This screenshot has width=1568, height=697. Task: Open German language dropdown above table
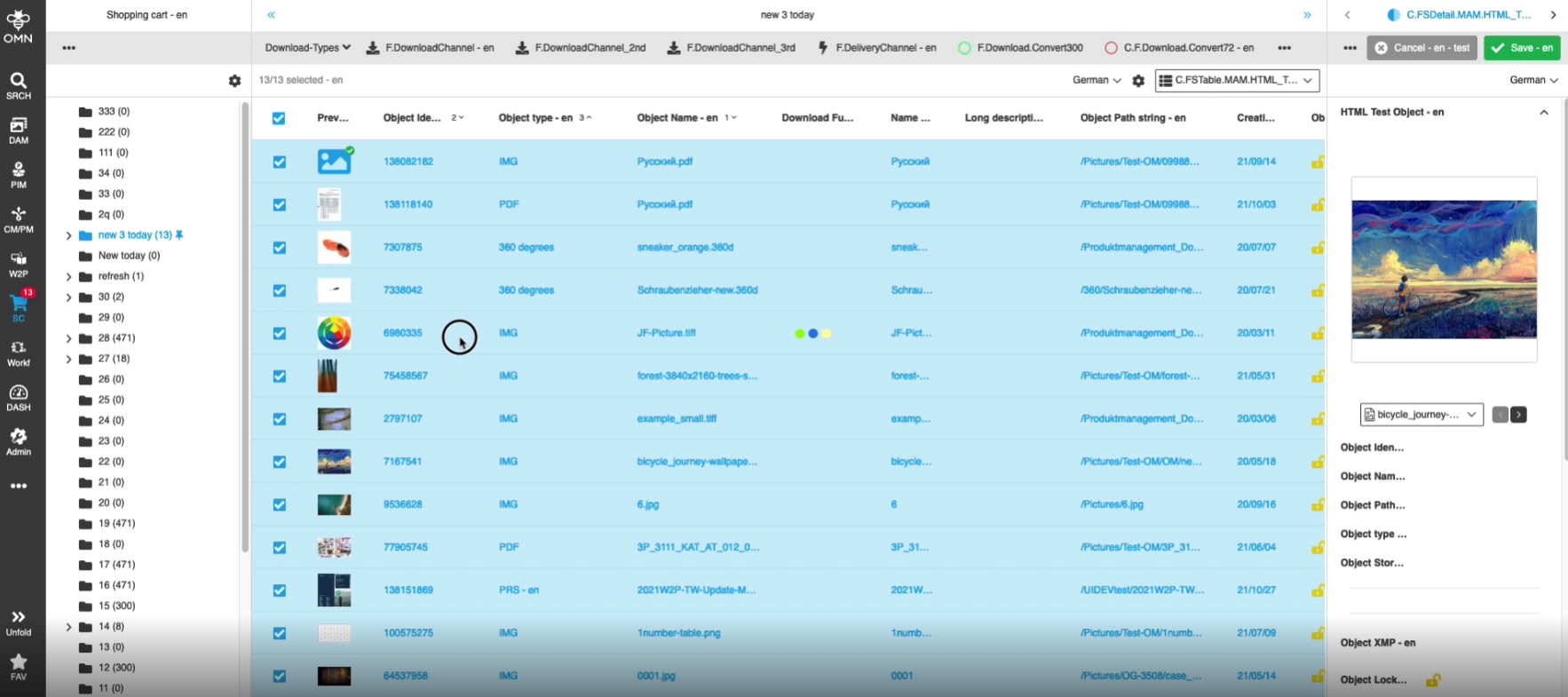click(x=1097, y=80)
